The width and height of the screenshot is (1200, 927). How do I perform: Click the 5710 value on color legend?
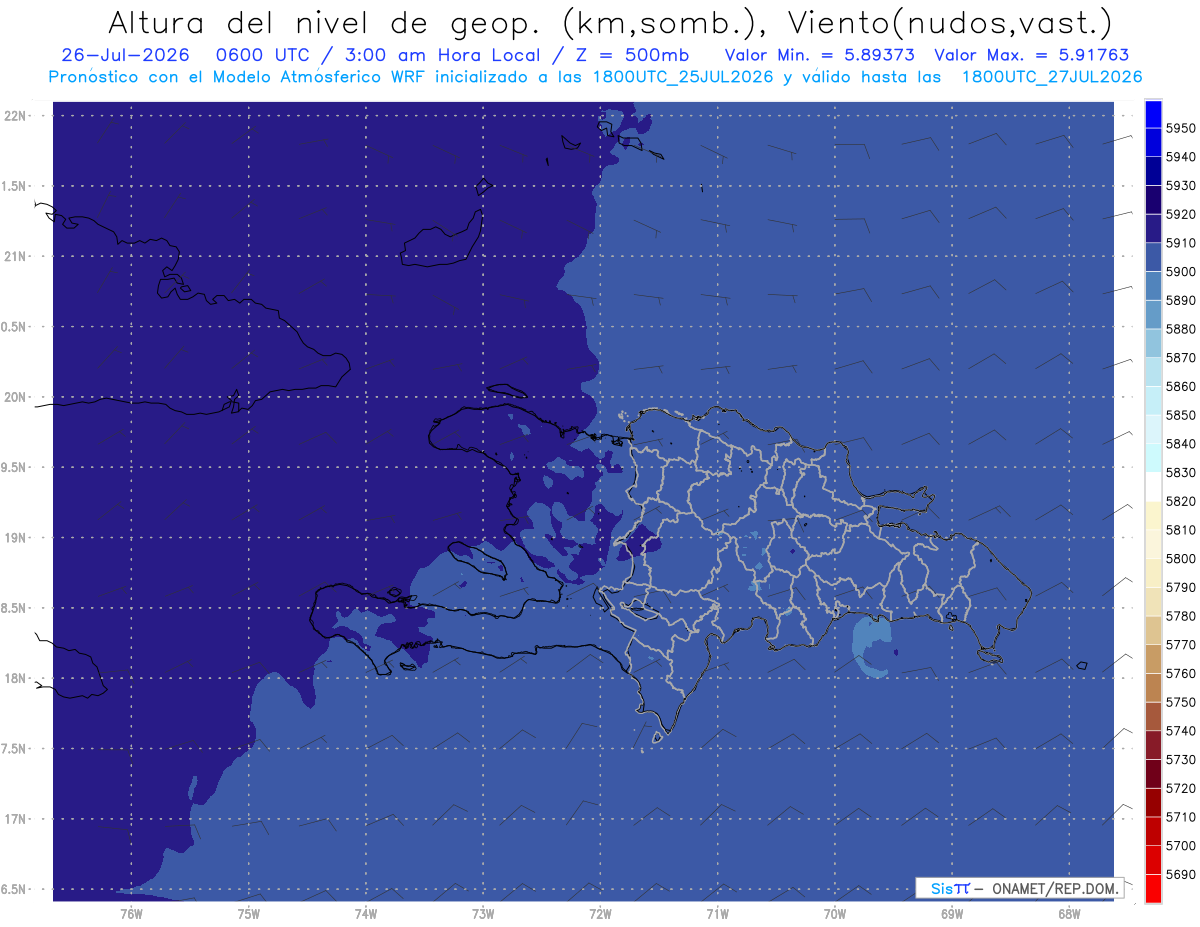1181,817
